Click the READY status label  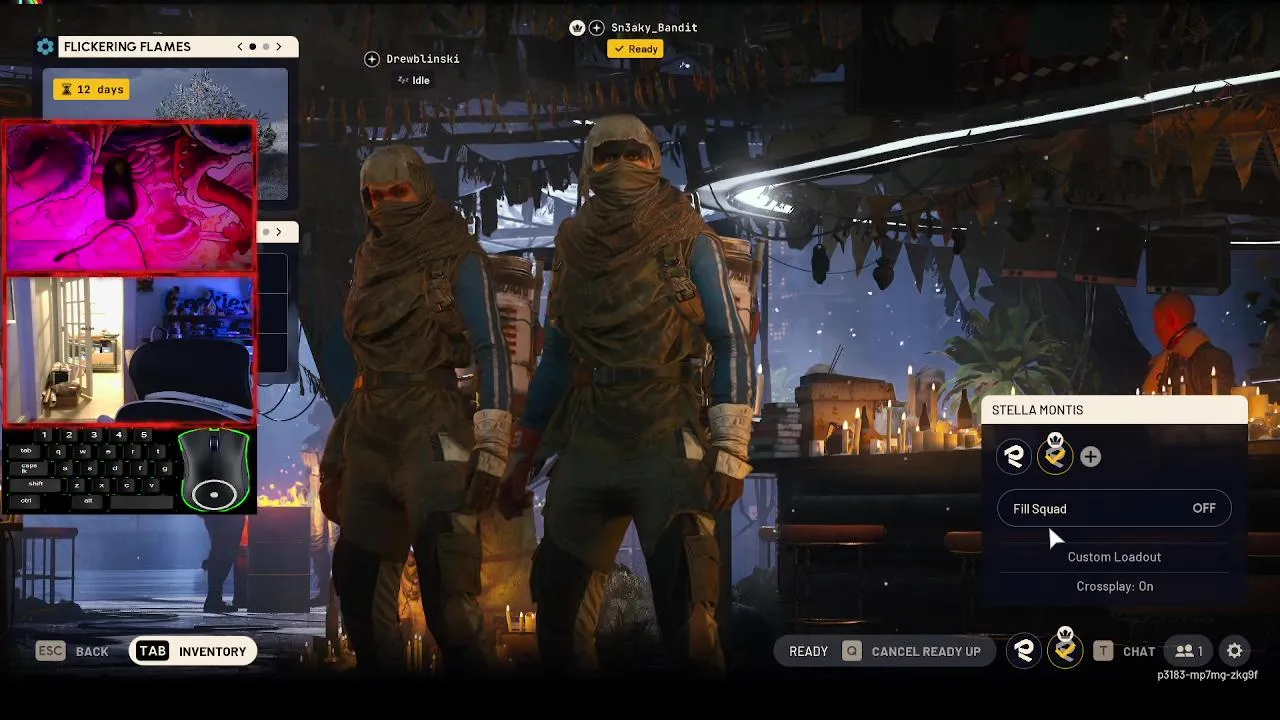pyautogui.click(x=808, y=651)
